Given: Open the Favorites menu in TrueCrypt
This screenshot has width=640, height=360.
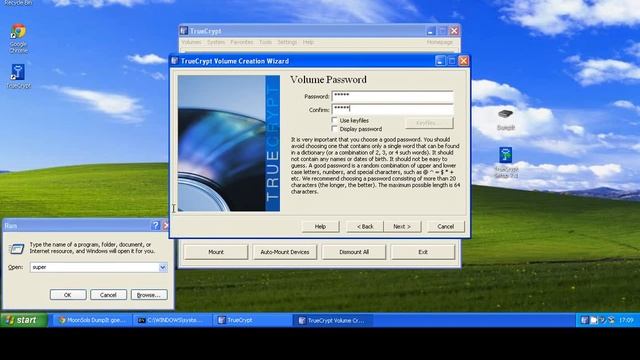Looking at the screenshot, I should [x=242, y=42].
